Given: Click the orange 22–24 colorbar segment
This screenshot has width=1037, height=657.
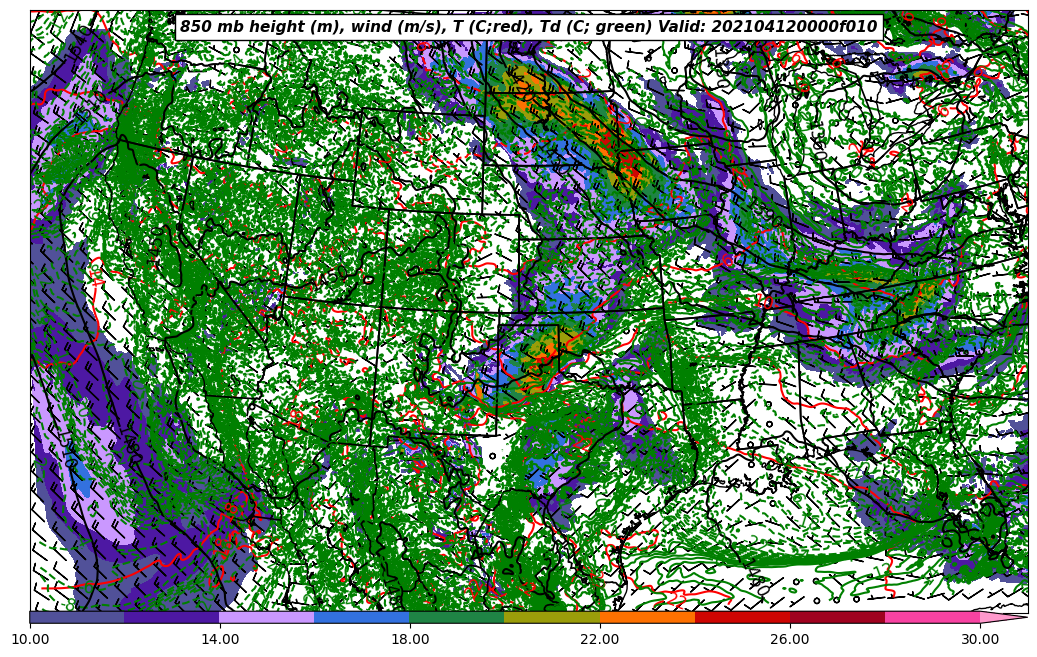Looking at the screenshot, I should [647, 617].
